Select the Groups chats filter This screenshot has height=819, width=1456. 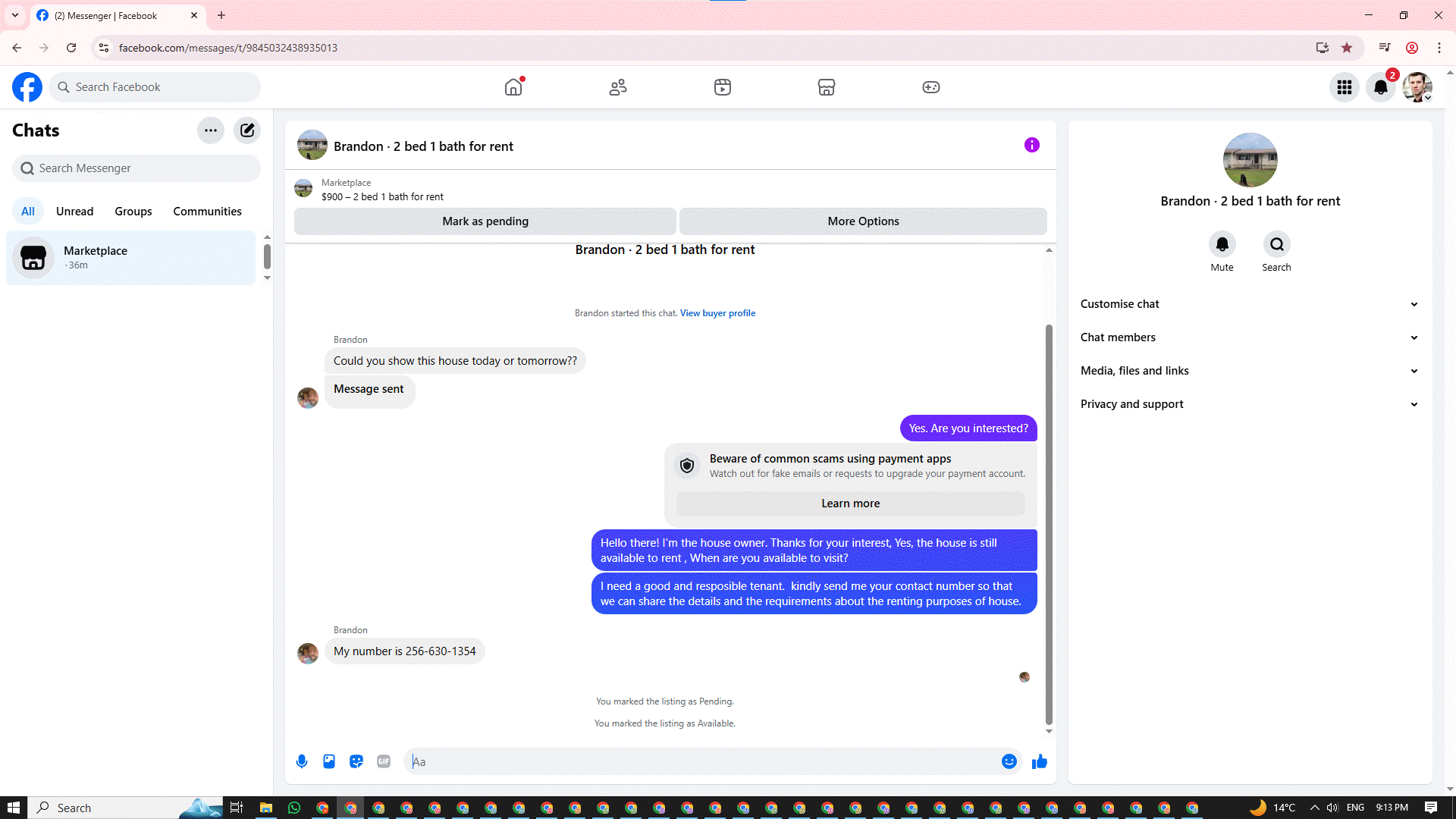click(x=133, y=212)
